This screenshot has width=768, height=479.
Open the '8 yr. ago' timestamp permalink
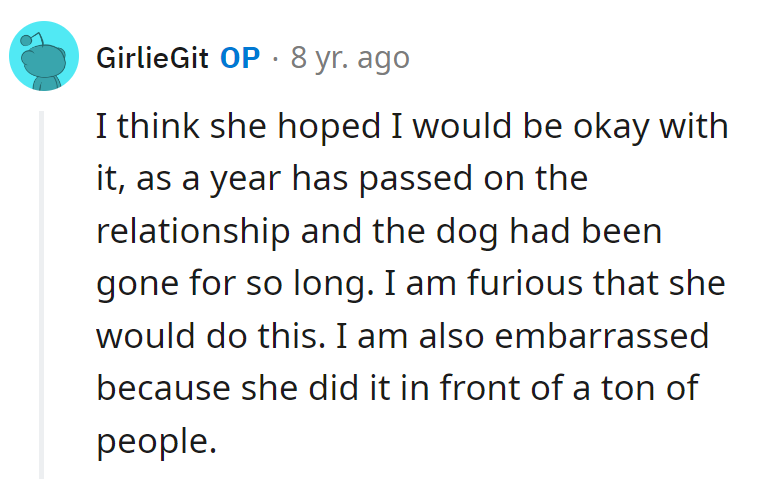coord(350,58)
